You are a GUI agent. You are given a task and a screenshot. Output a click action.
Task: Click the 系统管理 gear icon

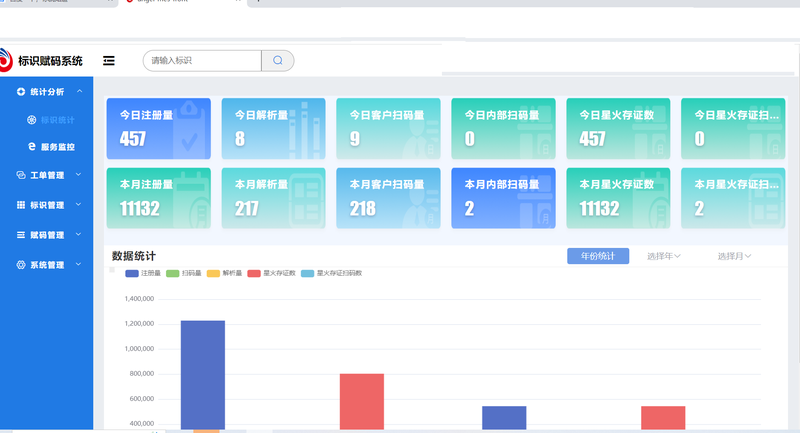pyautogui.click(x=21, y=265)
